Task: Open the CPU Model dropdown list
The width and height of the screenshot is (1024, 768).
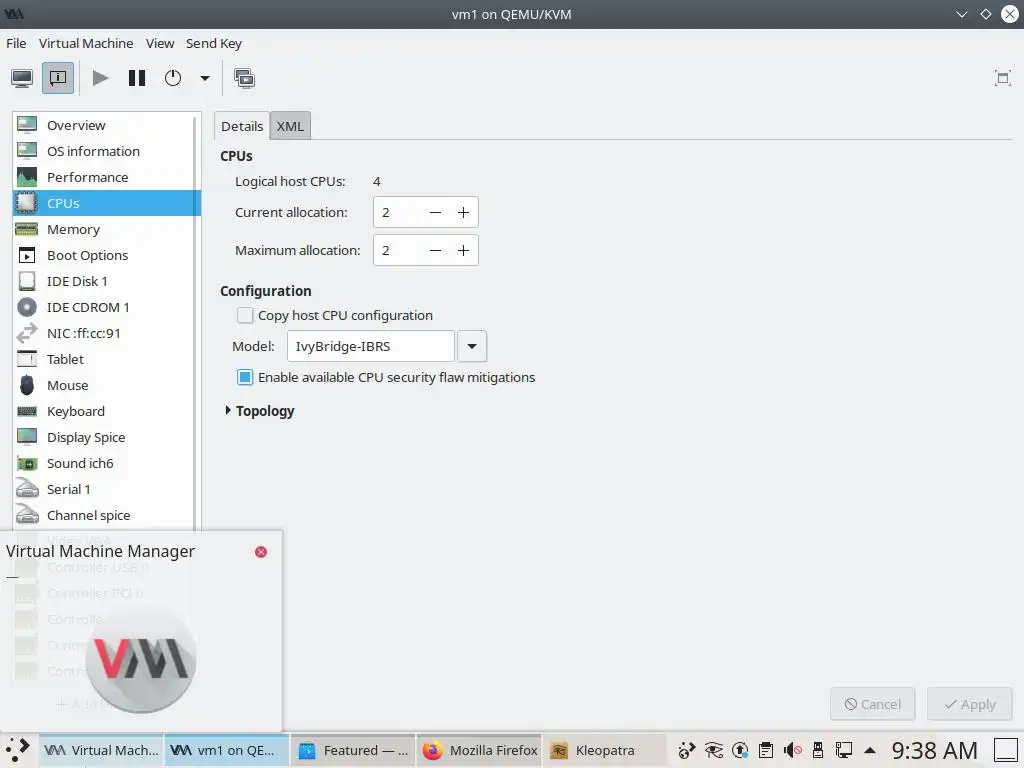Action: pos(472,346)
